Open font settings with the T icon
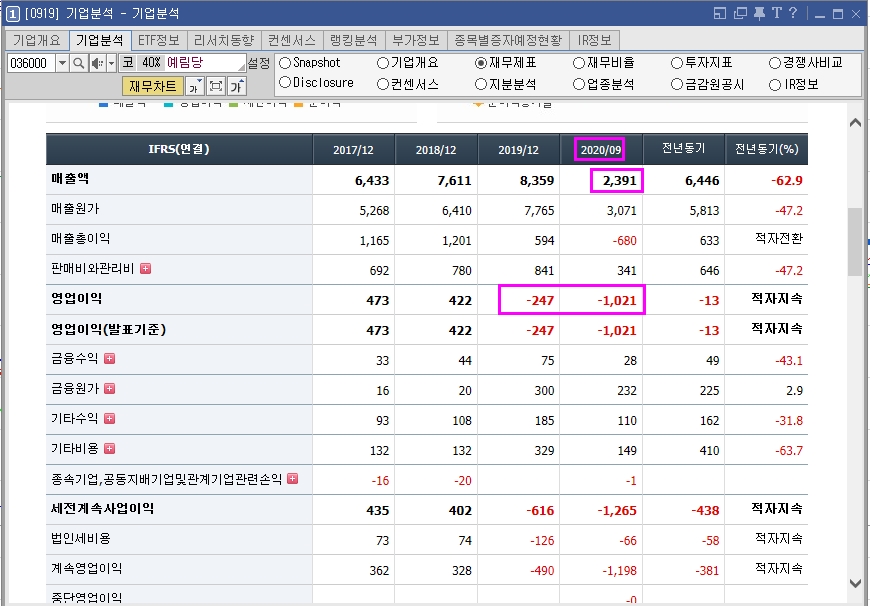The height and width of the screenshot is (606, 870). pos(776,13)
